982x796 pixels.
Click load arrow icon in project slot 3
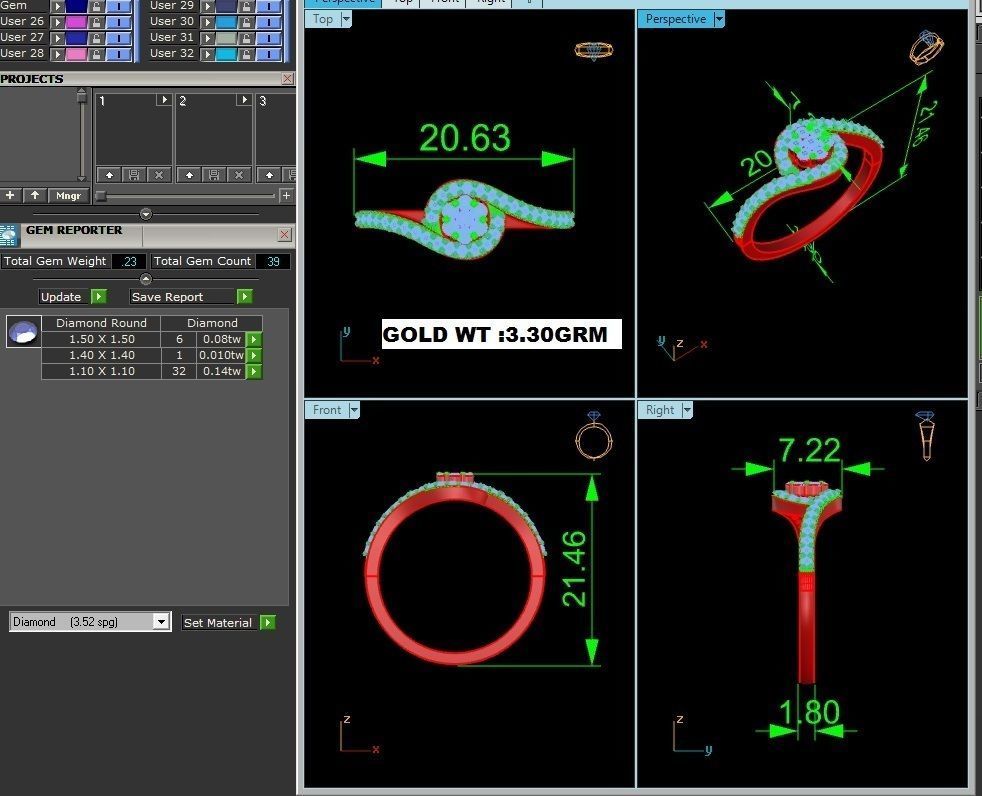tap(269, 175)
